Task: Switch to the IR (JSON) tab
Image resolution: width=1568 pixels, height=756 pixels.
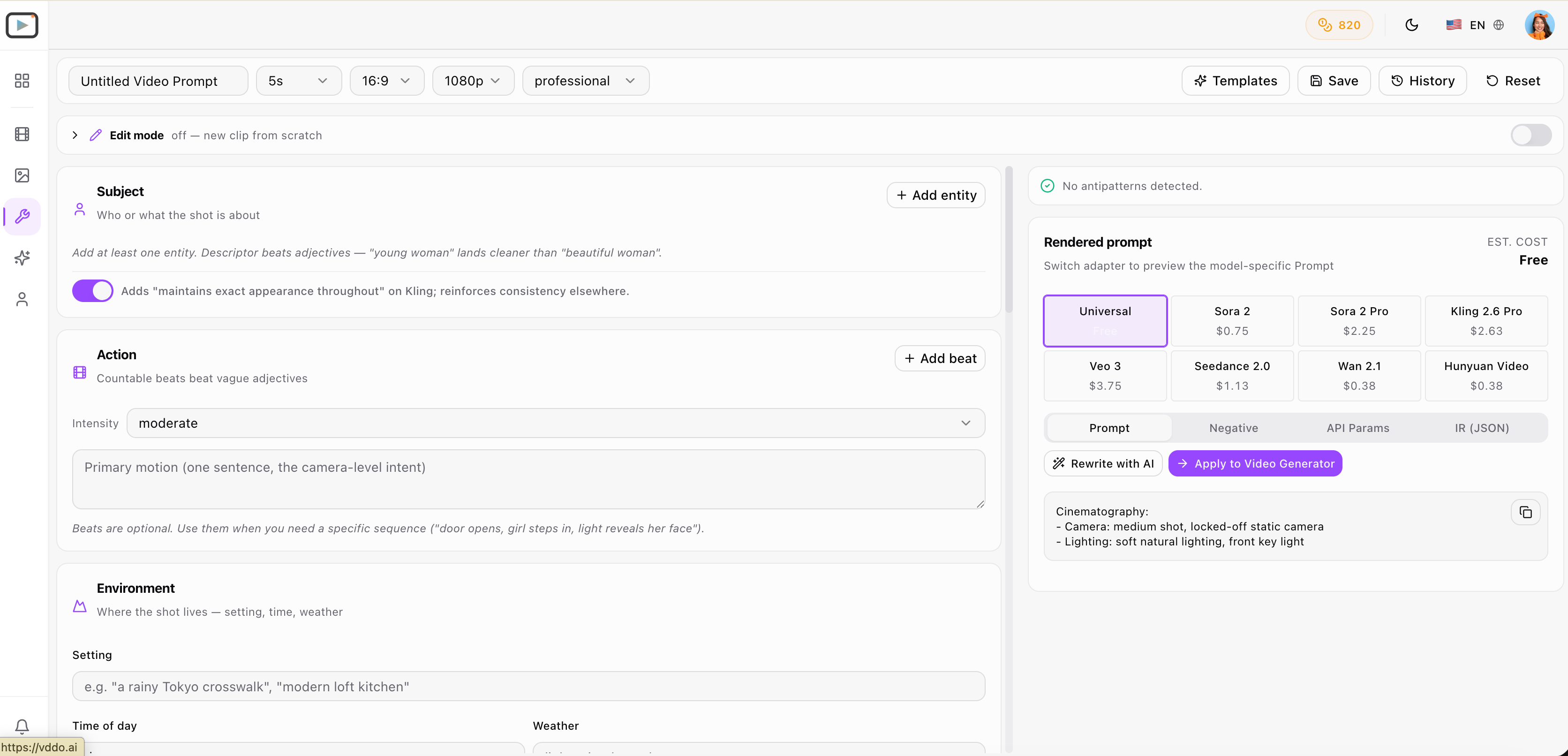Action: pyautogui.click(x=1482, y=428)
